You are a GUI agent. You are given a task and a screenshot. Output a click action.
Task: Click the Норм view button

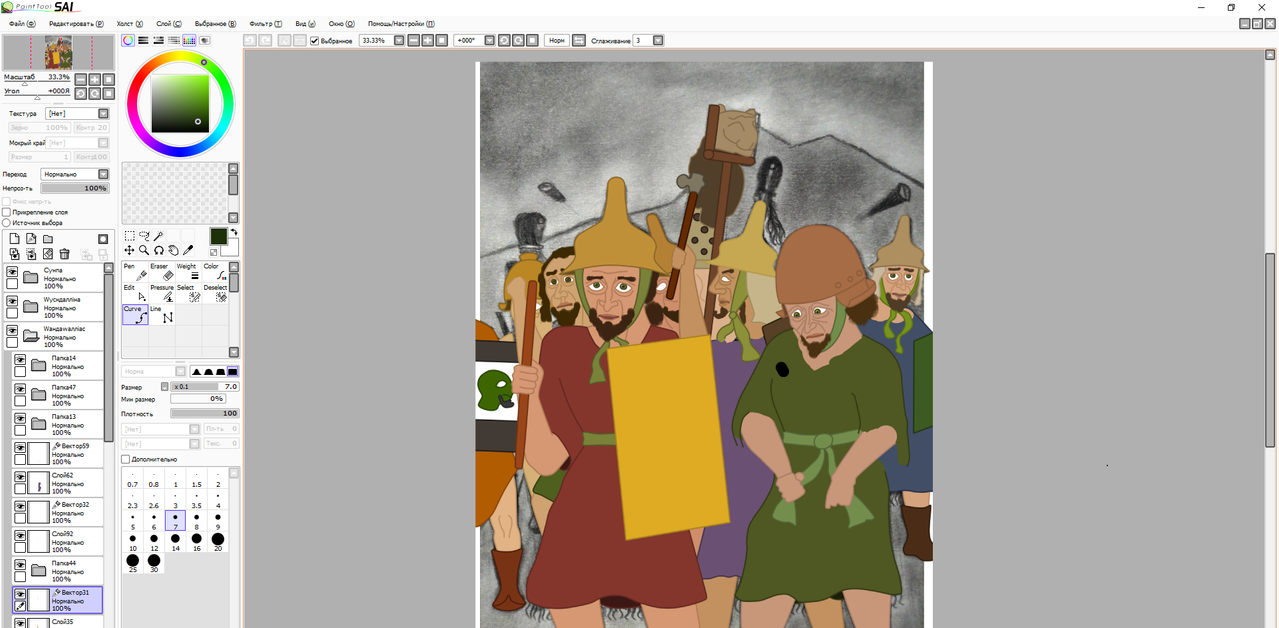click(x=556, y=41)
